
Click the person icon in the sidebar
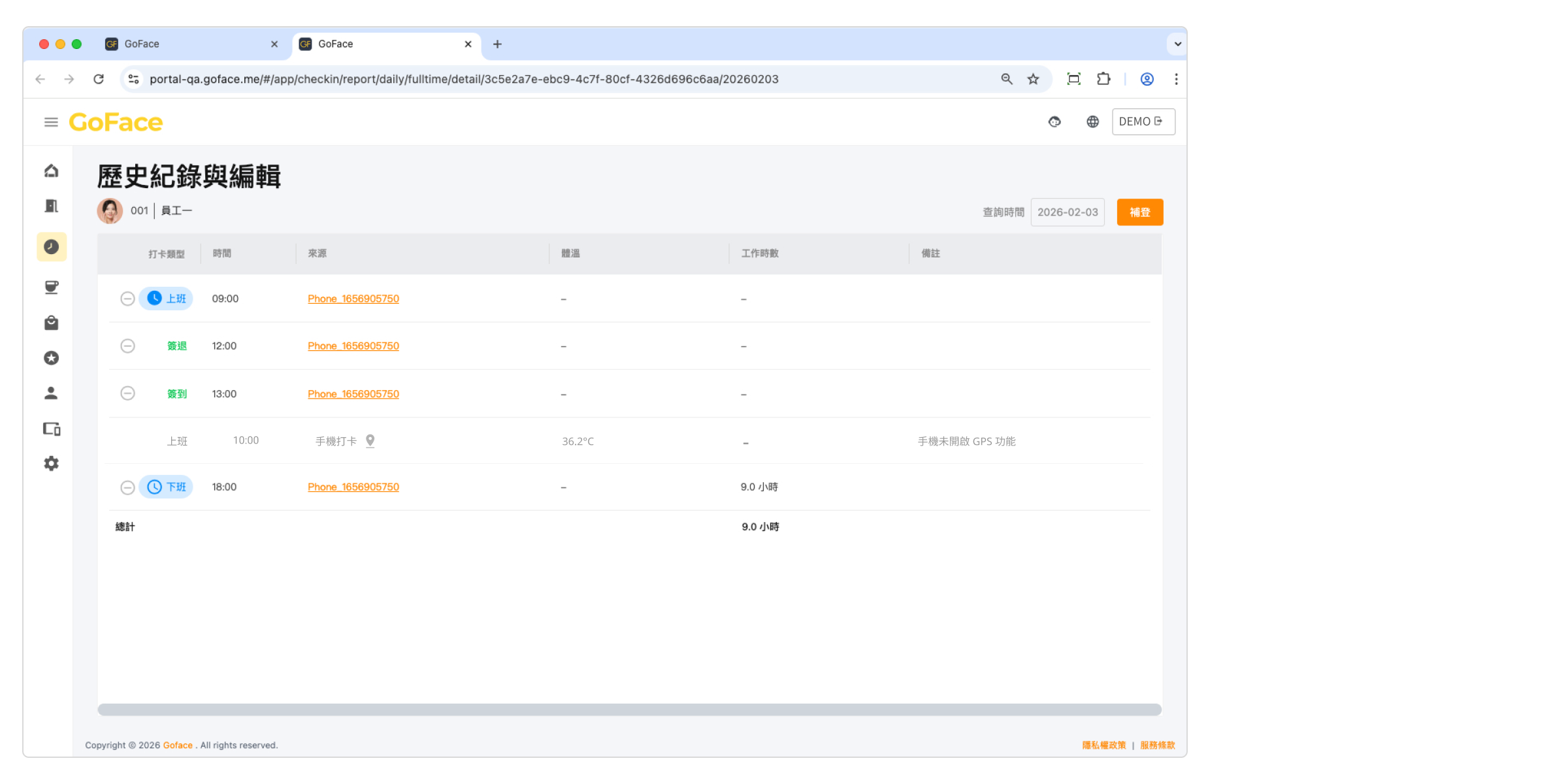pos(51,393)
